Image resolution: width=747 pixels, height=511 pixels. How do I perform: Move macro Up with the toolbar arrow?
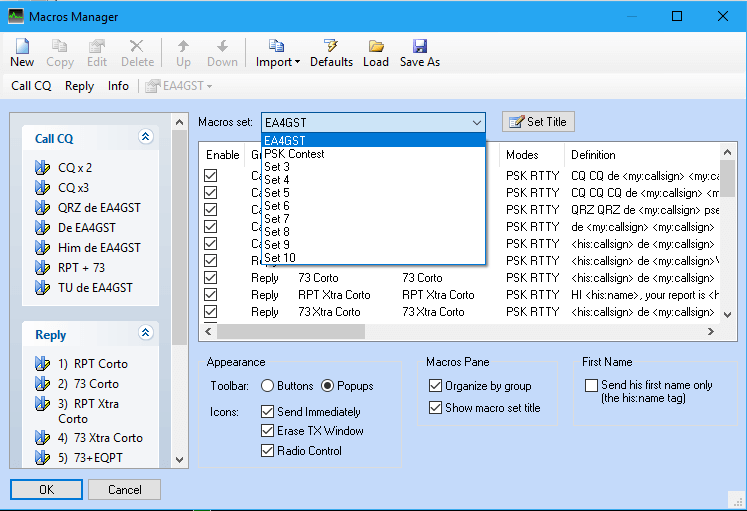(183, 53)
